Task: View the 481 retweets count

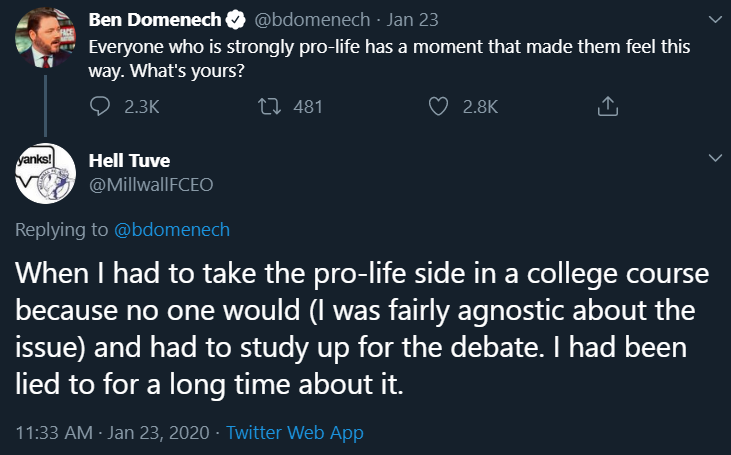Action: pos(307,106)
